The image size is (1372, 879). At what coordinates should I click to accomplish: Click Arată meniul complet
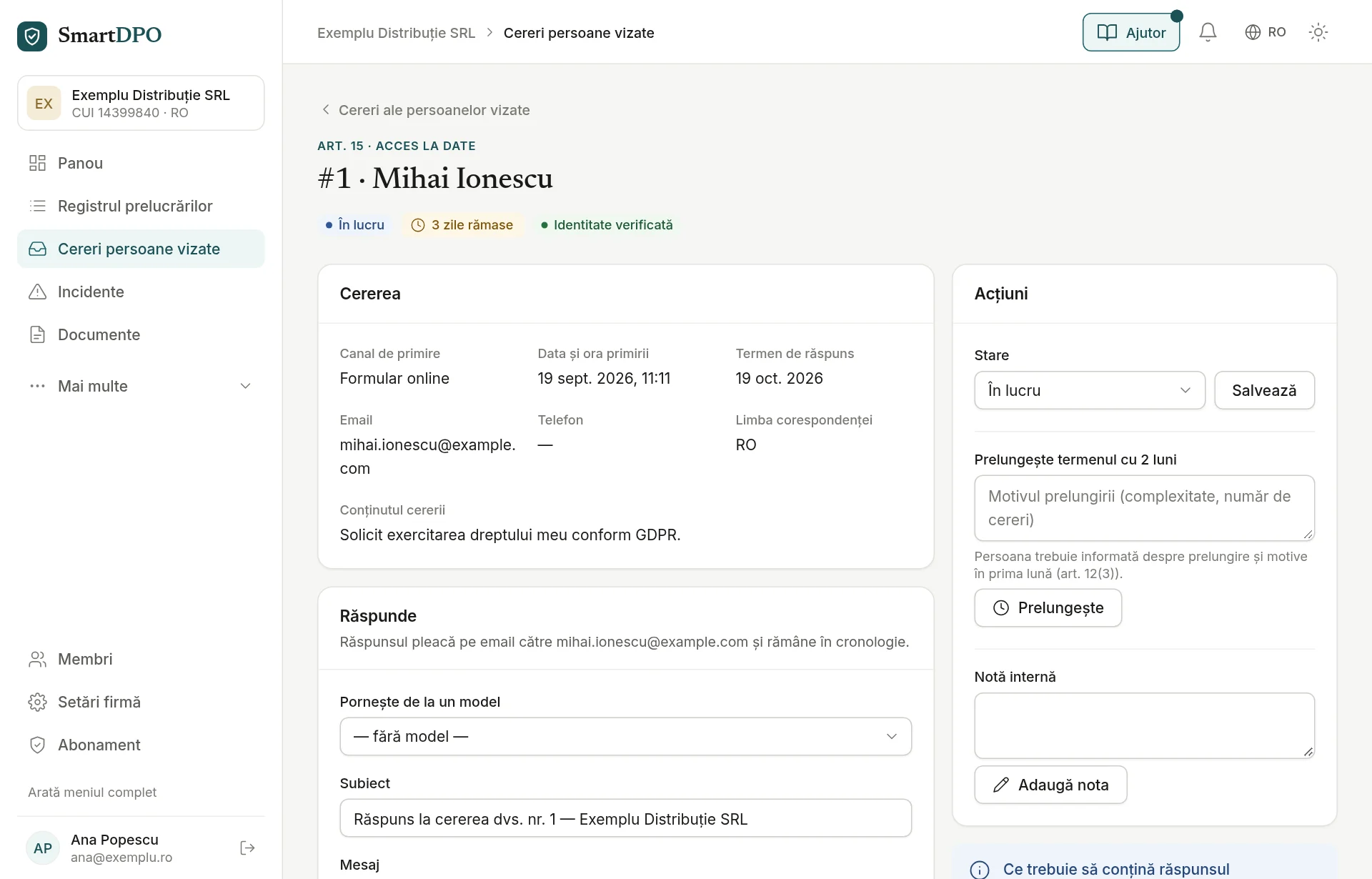coord(92,792)
